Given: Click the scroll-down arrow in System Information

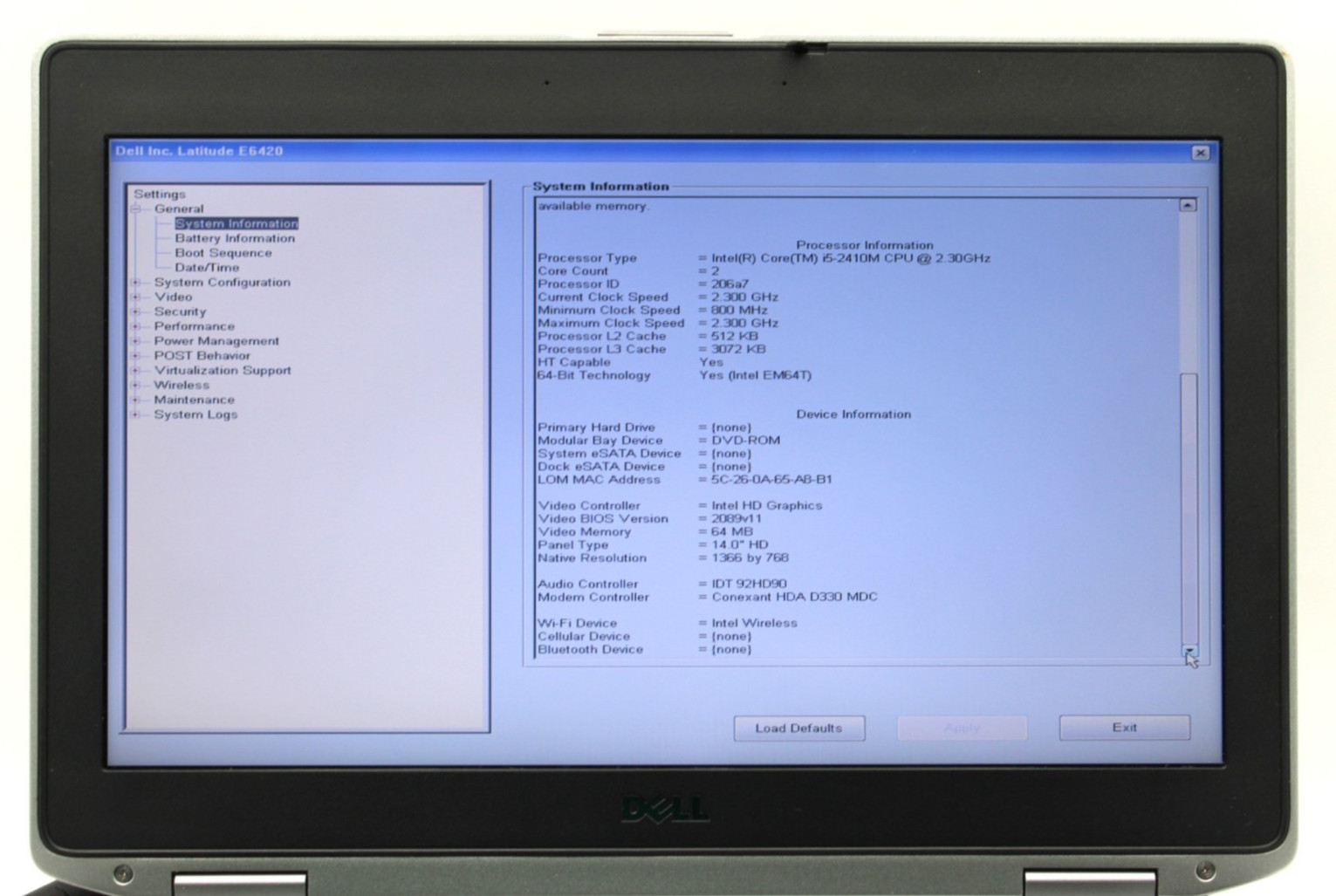Looking at the screenshot, I should click(1189, 651).
